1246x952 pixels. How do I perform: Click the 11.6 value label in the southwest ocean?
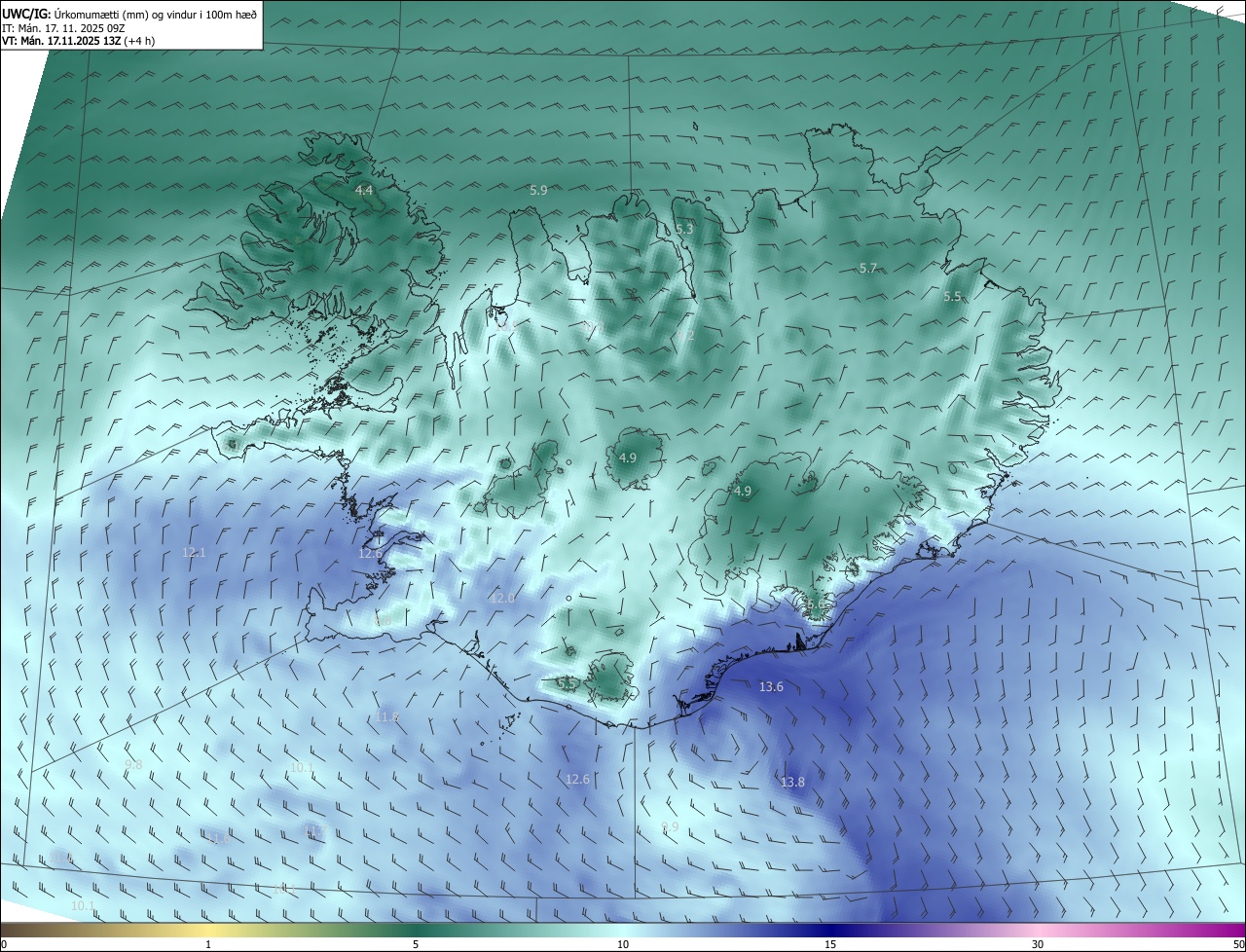point(219,838)
